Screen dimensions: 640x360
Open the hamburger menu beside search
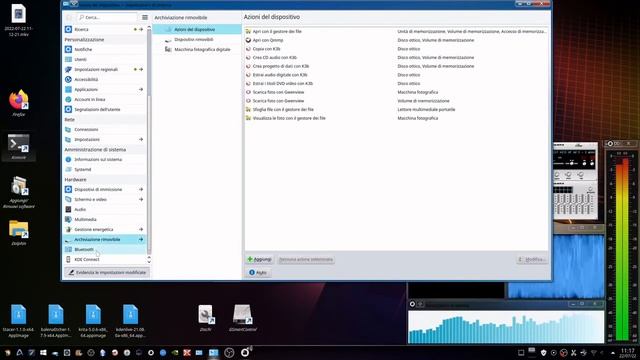click(x=145, y=18)
